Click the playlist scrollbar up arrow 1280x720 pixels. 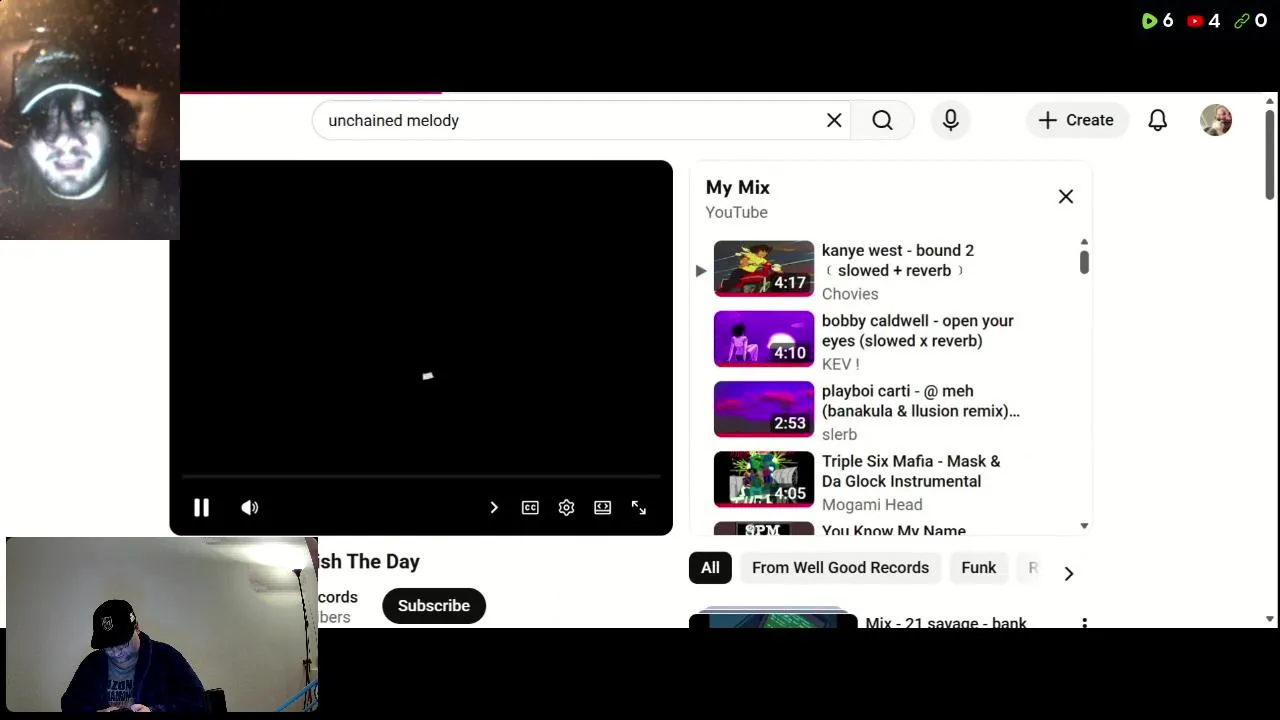coord(1084,243)
